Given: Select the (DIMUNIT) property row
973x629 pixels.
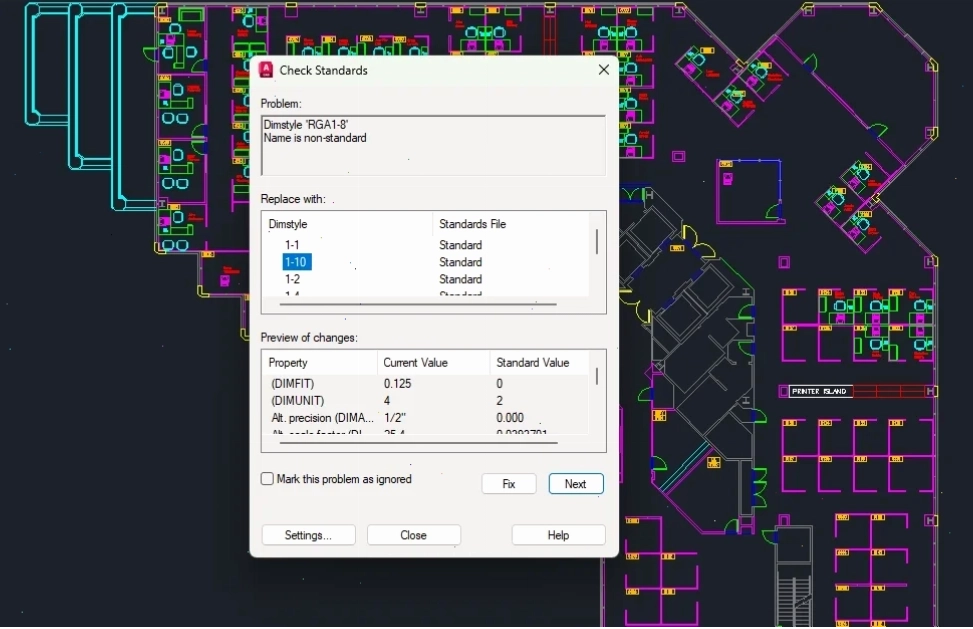Looking at the screenshot, I should pyautogui.click(x=428, y=401).
